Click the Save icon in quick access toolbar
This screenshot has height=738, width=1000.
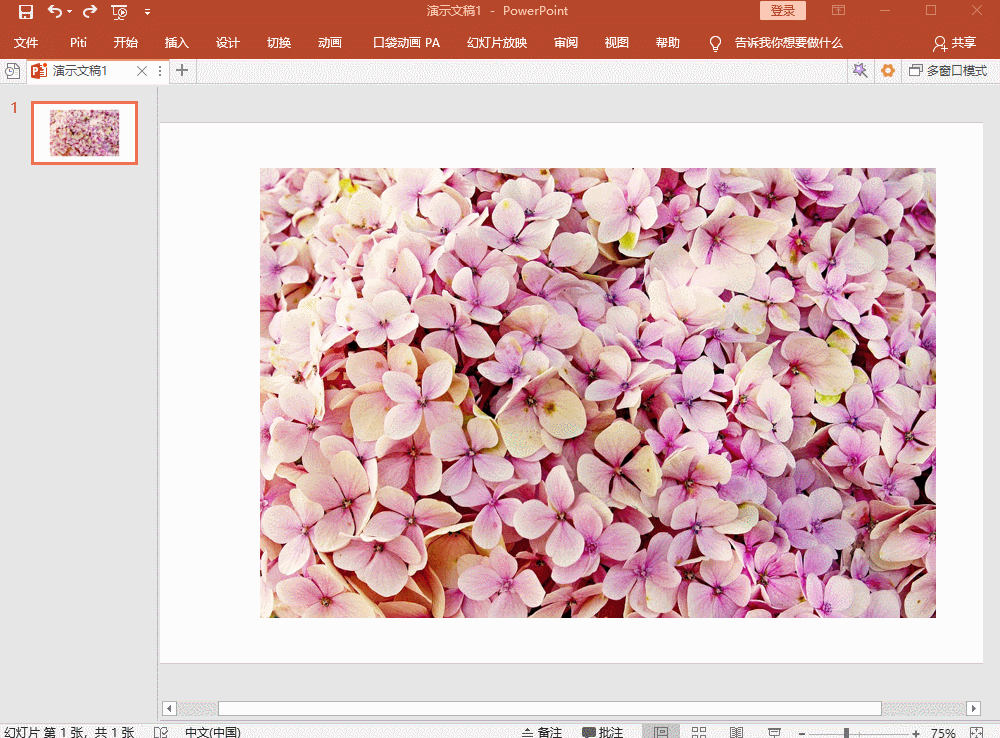click(26, 12)
